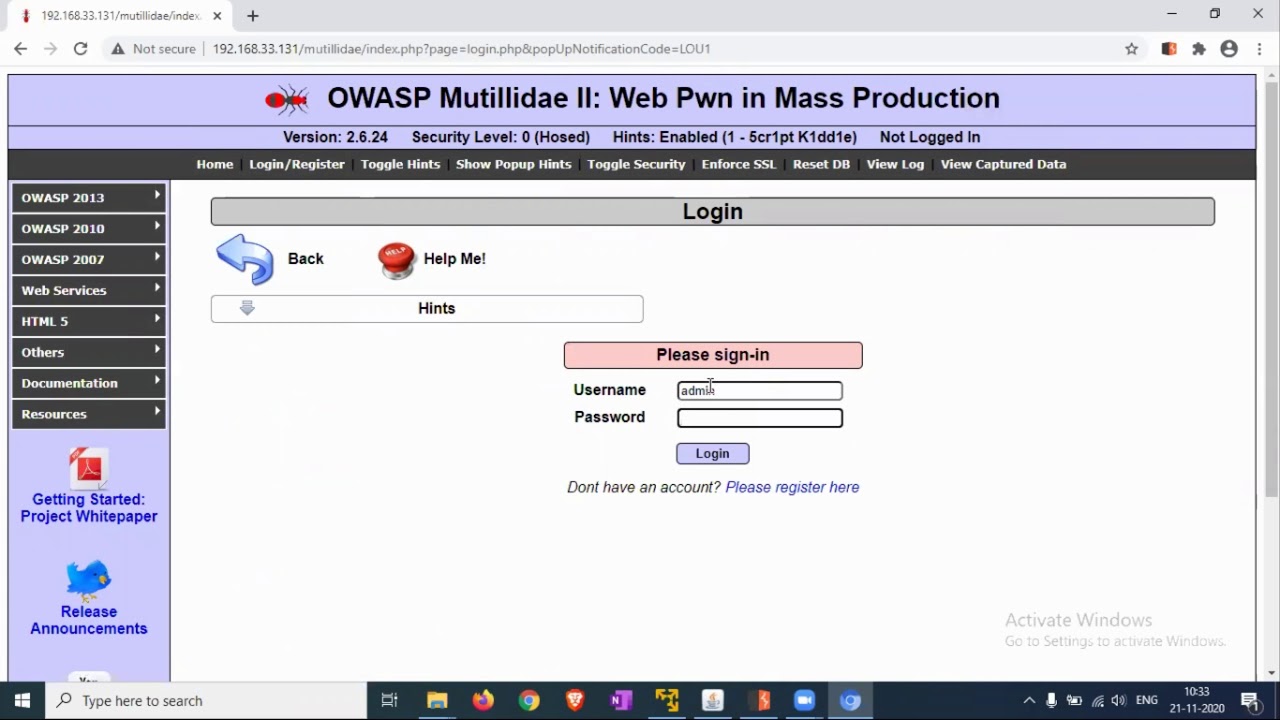Image resolution: width=1280 pixels, height=720 pixels.
Task: Launch Firefox from the taskbar
Action: (x=483, y=701)
